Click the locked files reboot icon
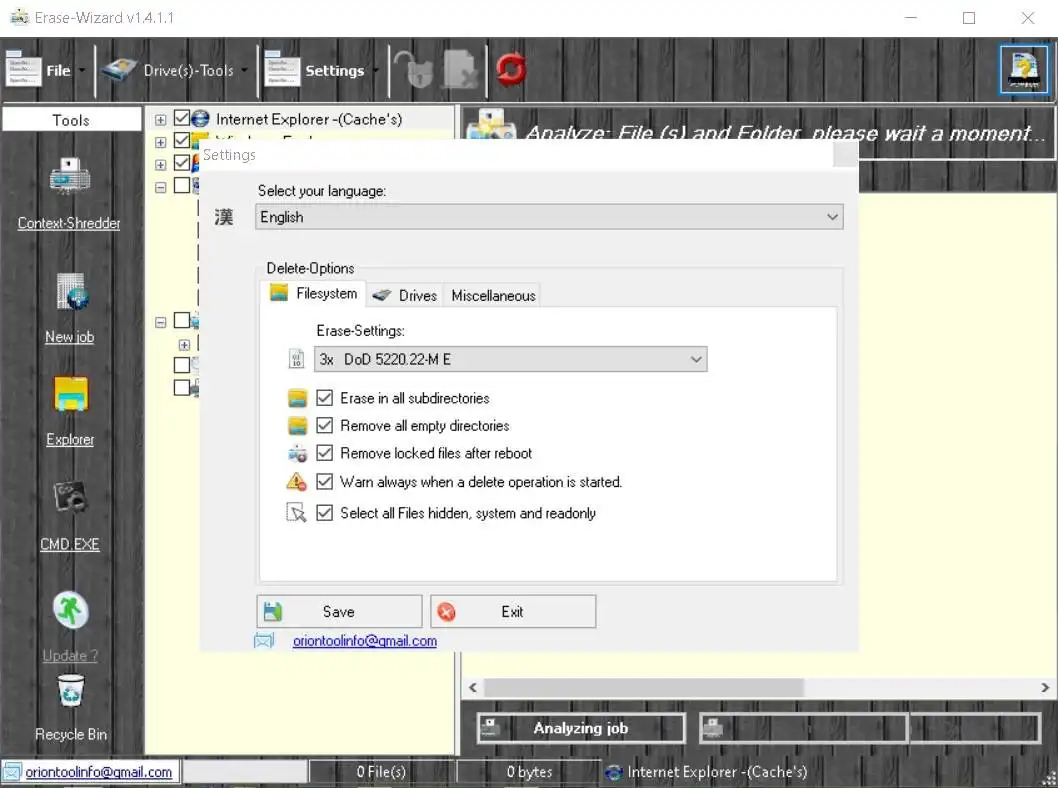 pyautogui.click(x=298, y=453)
